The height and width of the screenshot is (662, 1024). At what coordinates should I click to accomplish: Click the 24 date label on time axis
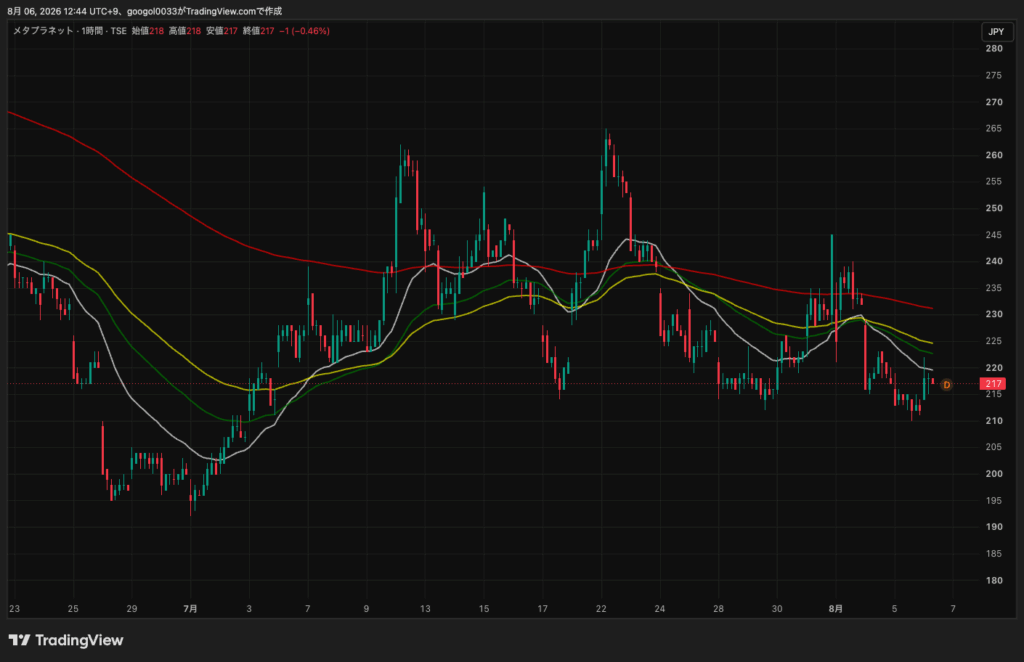click(660, 608)
